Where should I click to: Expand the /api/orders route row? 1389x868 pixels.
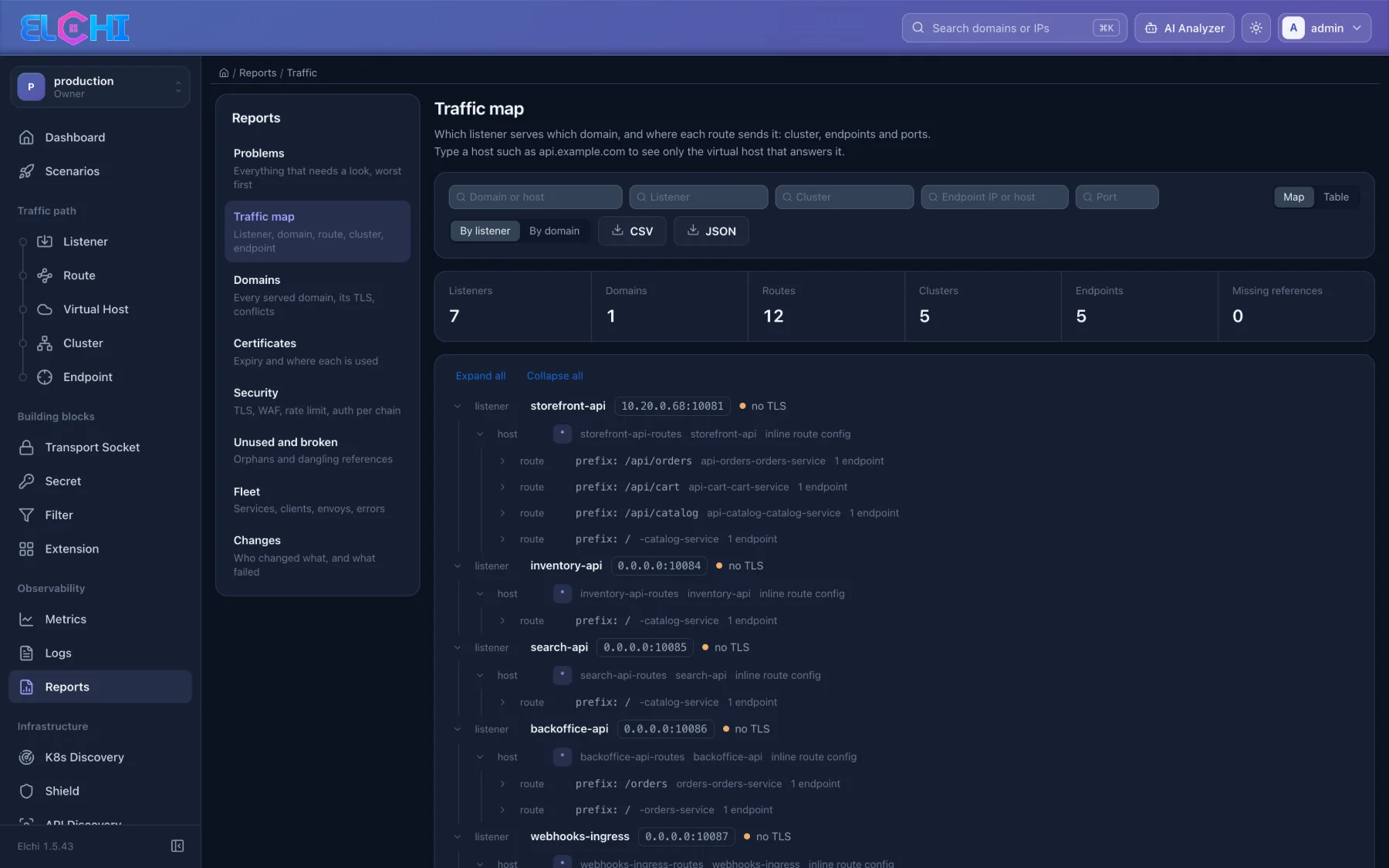[x=502, y=461]
